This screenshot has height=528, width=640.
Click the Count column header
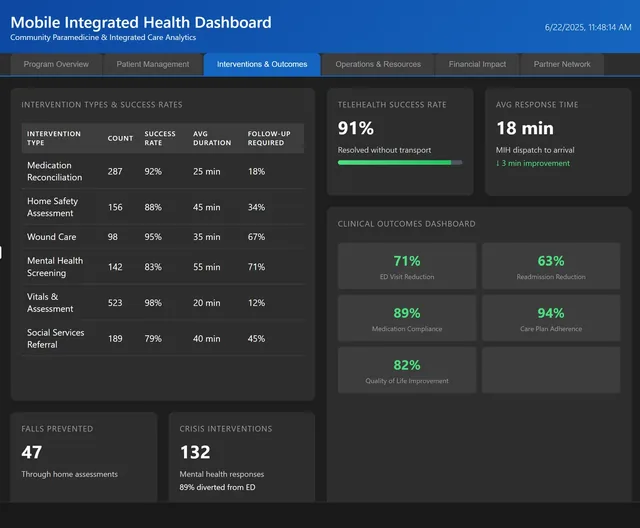[x=120, y=138]
